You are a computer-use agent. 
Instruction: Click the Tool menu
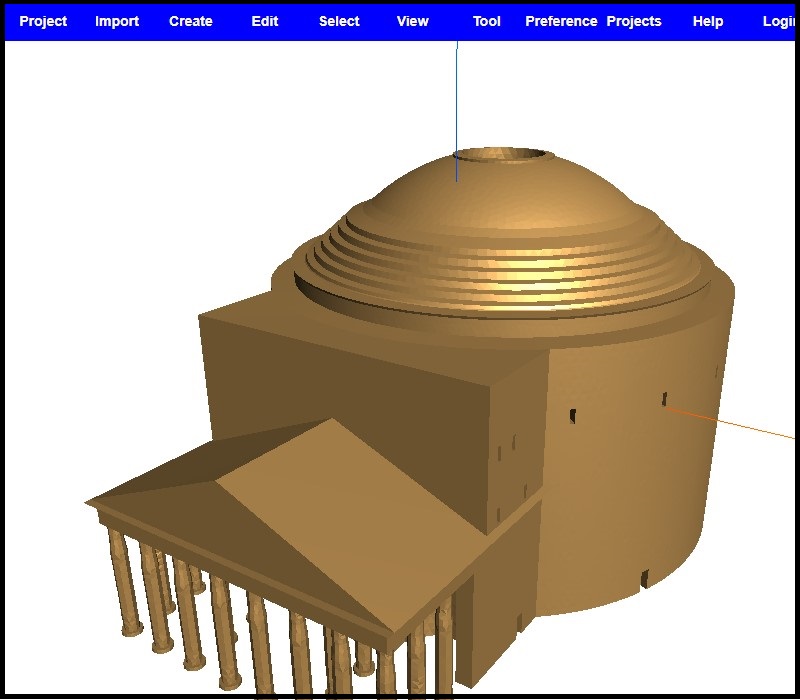(x=486, y=21)
